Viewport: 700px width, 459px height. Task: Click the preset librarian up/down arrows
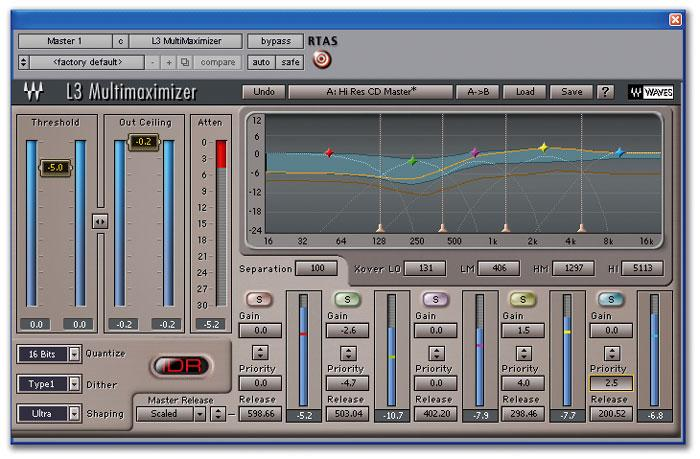click(x=23, y=62)
